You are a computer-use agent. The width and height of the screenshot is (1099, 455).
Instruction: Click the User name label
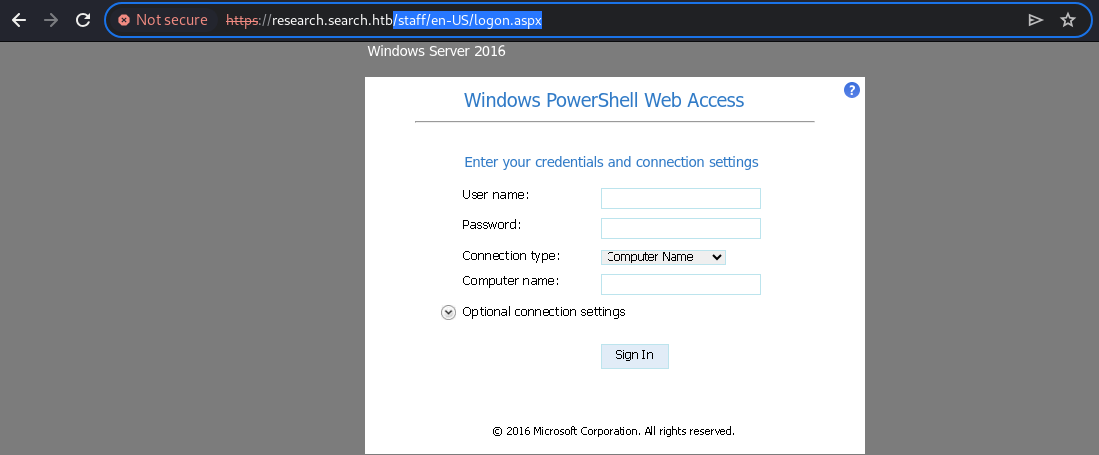tap(496, 195)
